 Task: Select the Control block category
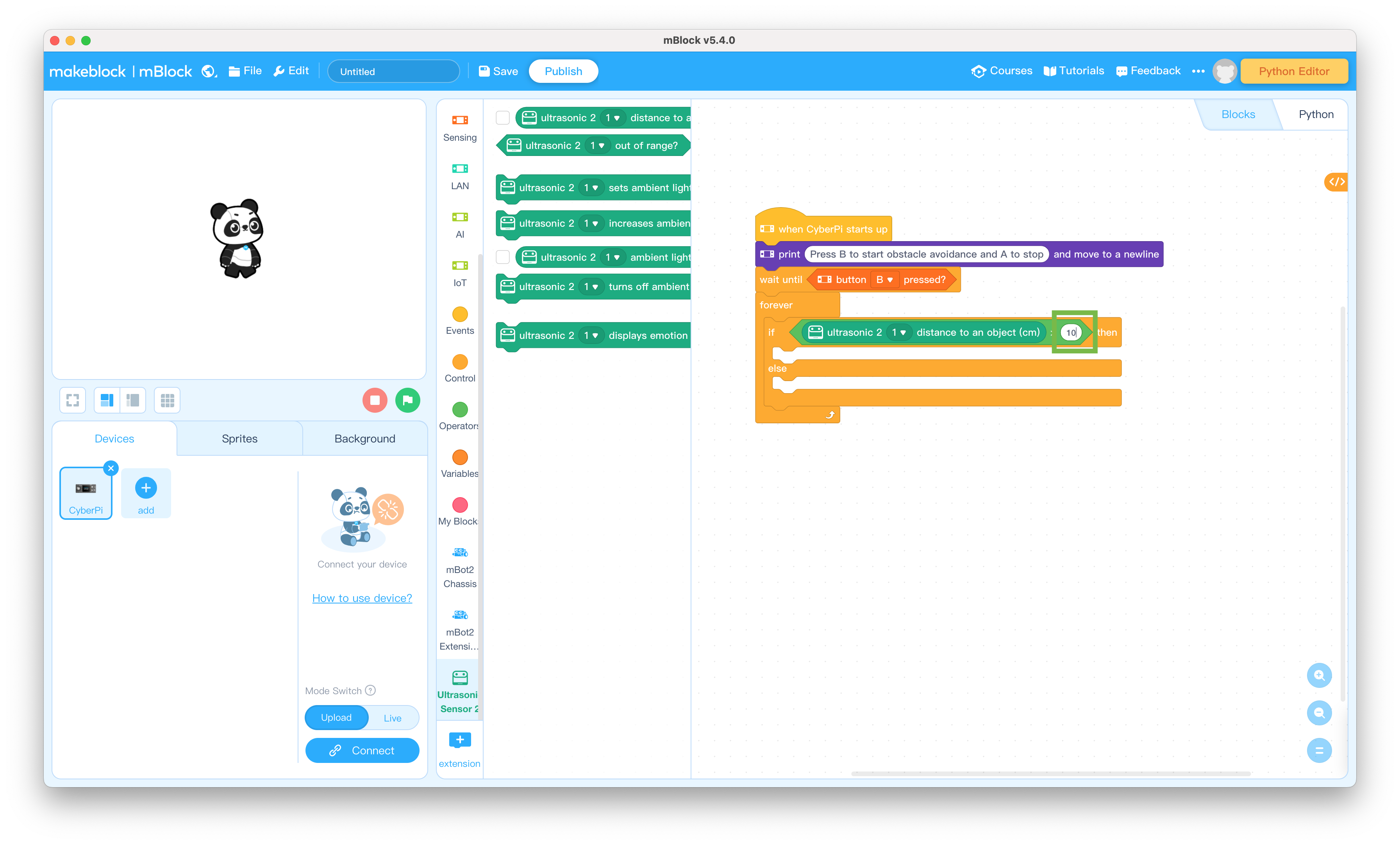click(460, 369)
